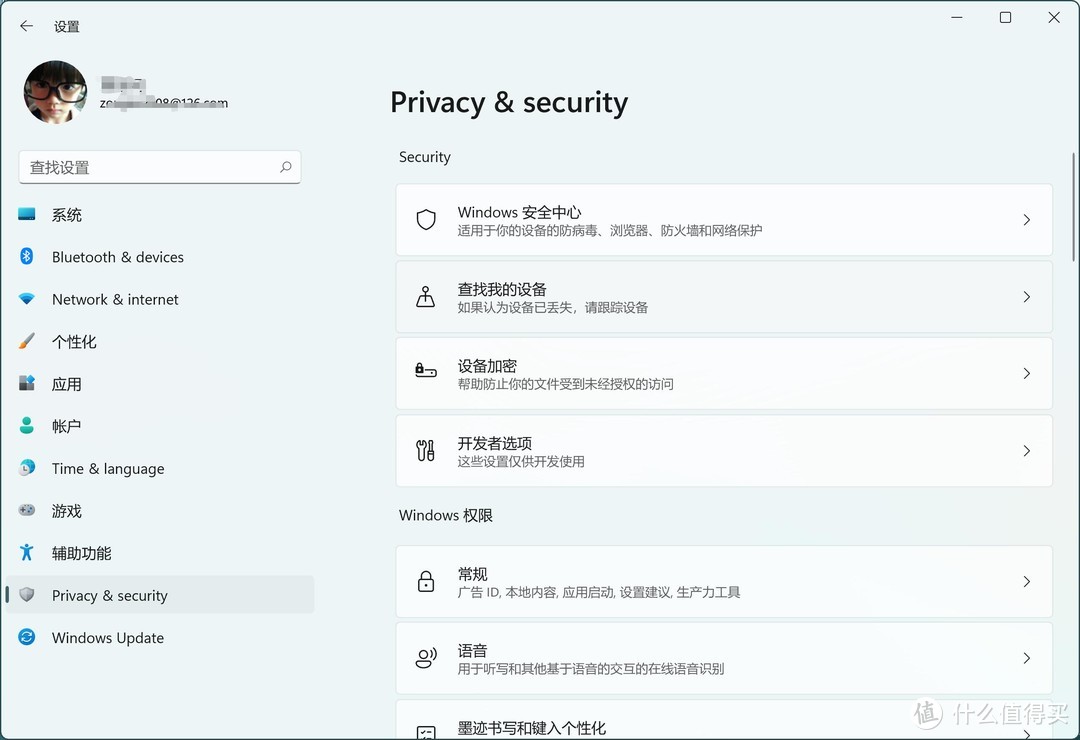Expand 开发者选项 chevron
The height and width of the screenshot is (740, 1080).
pyautogui.click(x=1026, y=451)
